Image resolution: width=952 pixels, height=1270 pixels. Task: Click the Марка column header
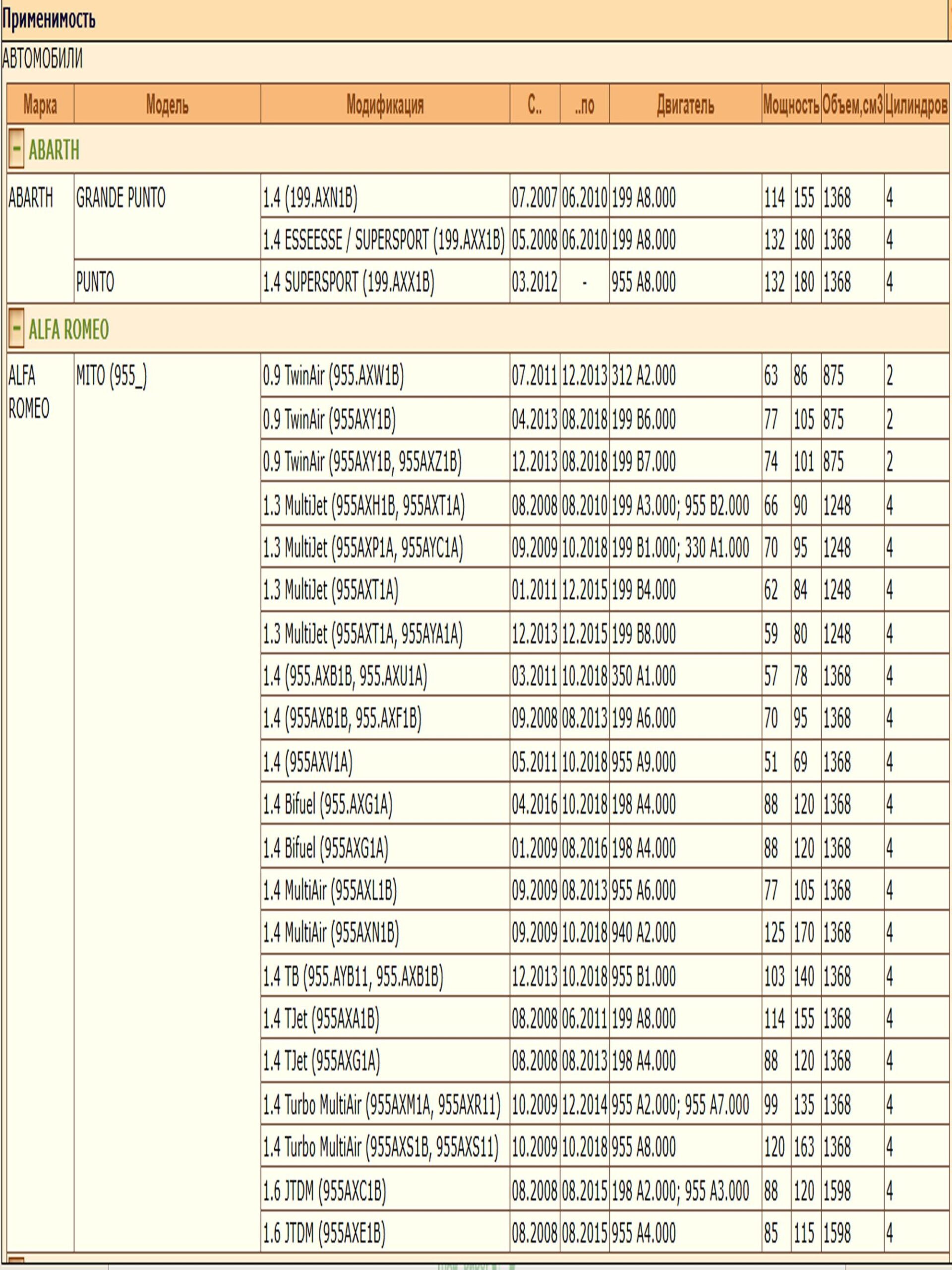point(40,106)
